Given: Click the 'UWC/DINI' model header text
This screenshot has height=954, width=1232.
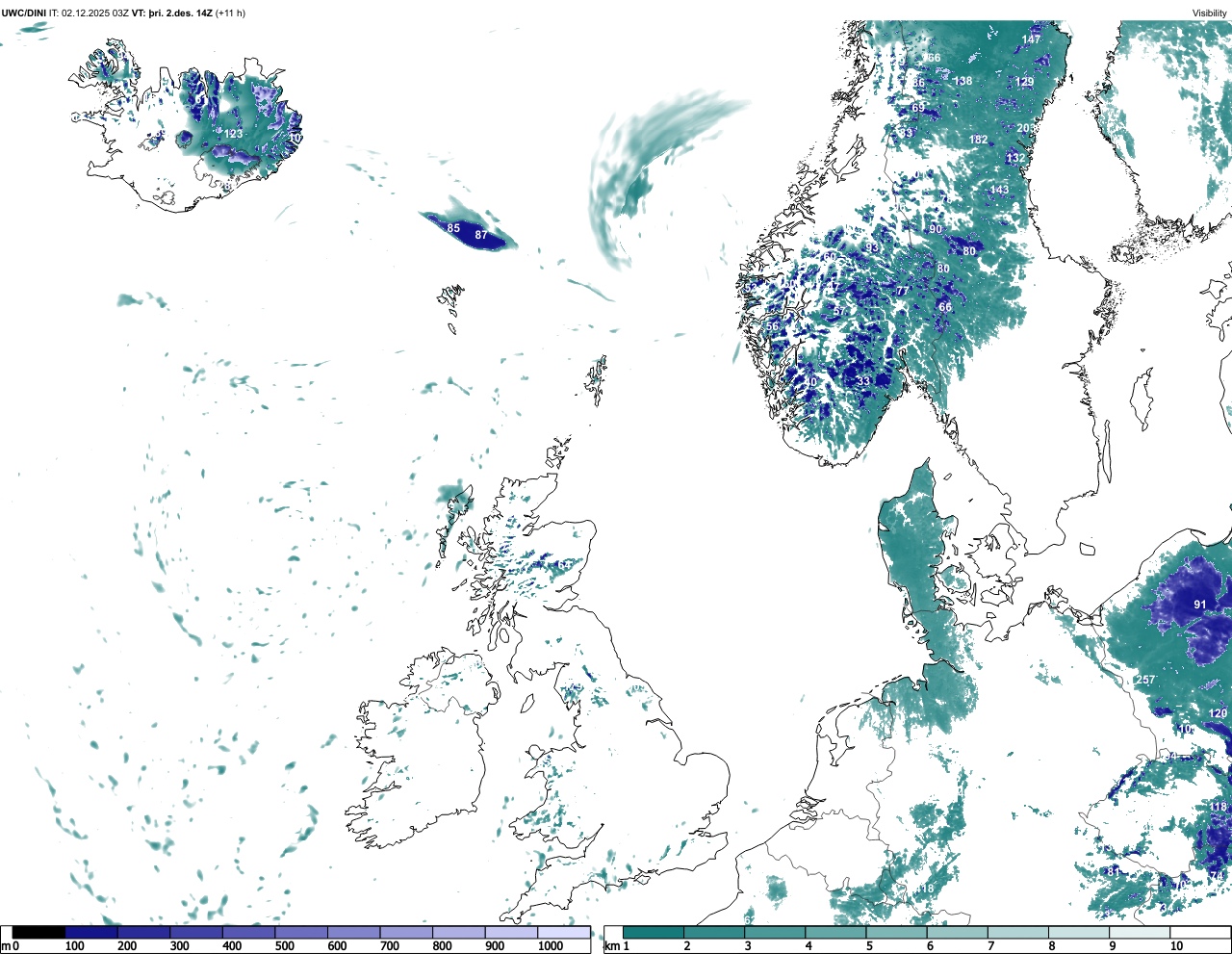Looking at the screenshot, I should tap(23, 13).
